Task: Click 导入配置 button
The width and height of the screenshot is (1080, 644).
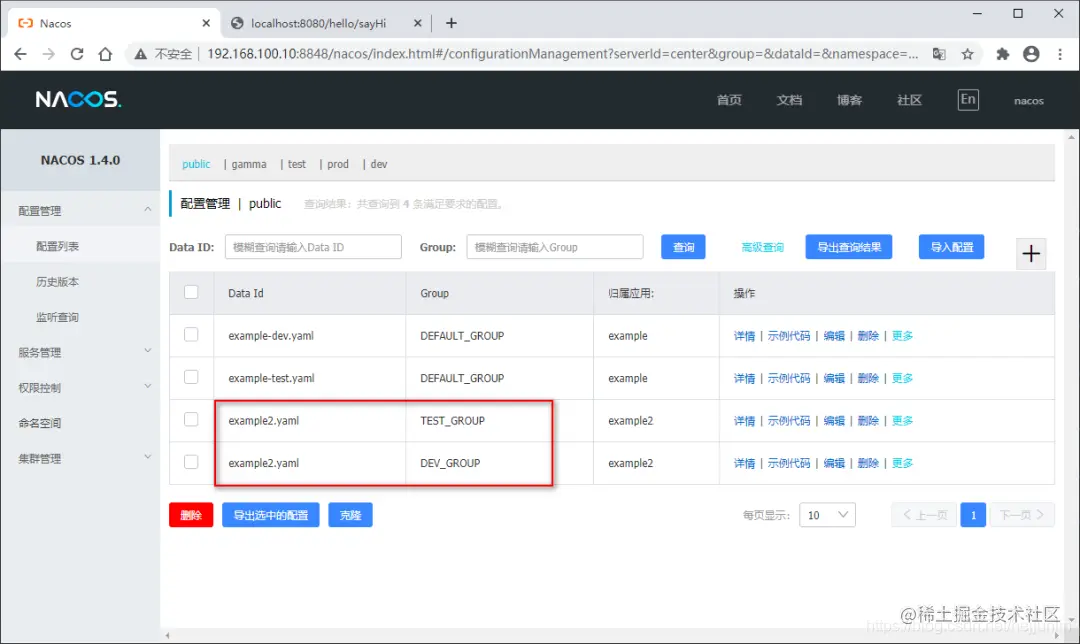Action: pyautogui.click(x=951, y=247)
